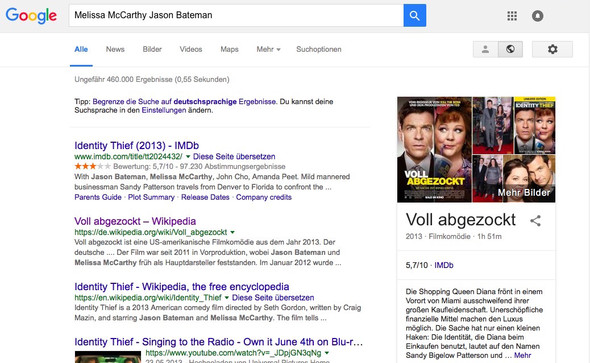The height and width of the screenshot is (363, 590).
Task: Switch to the Bilder tab
Action: coord(152,49)
